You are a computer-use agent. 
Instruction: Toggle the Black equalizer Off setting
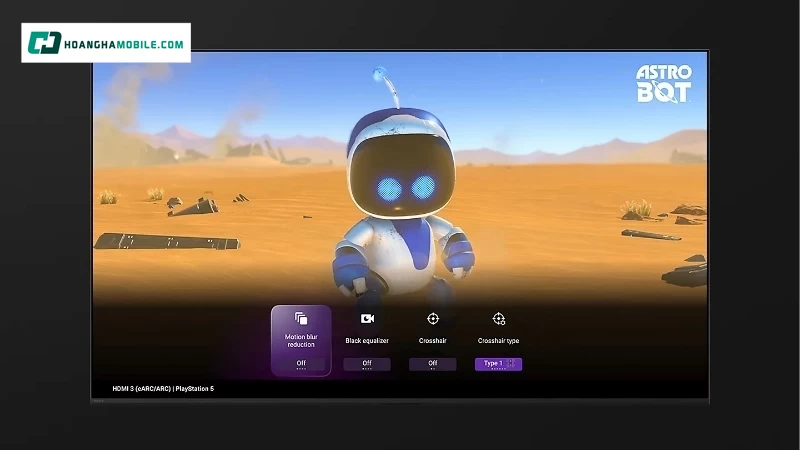click(x=367, y=364)
